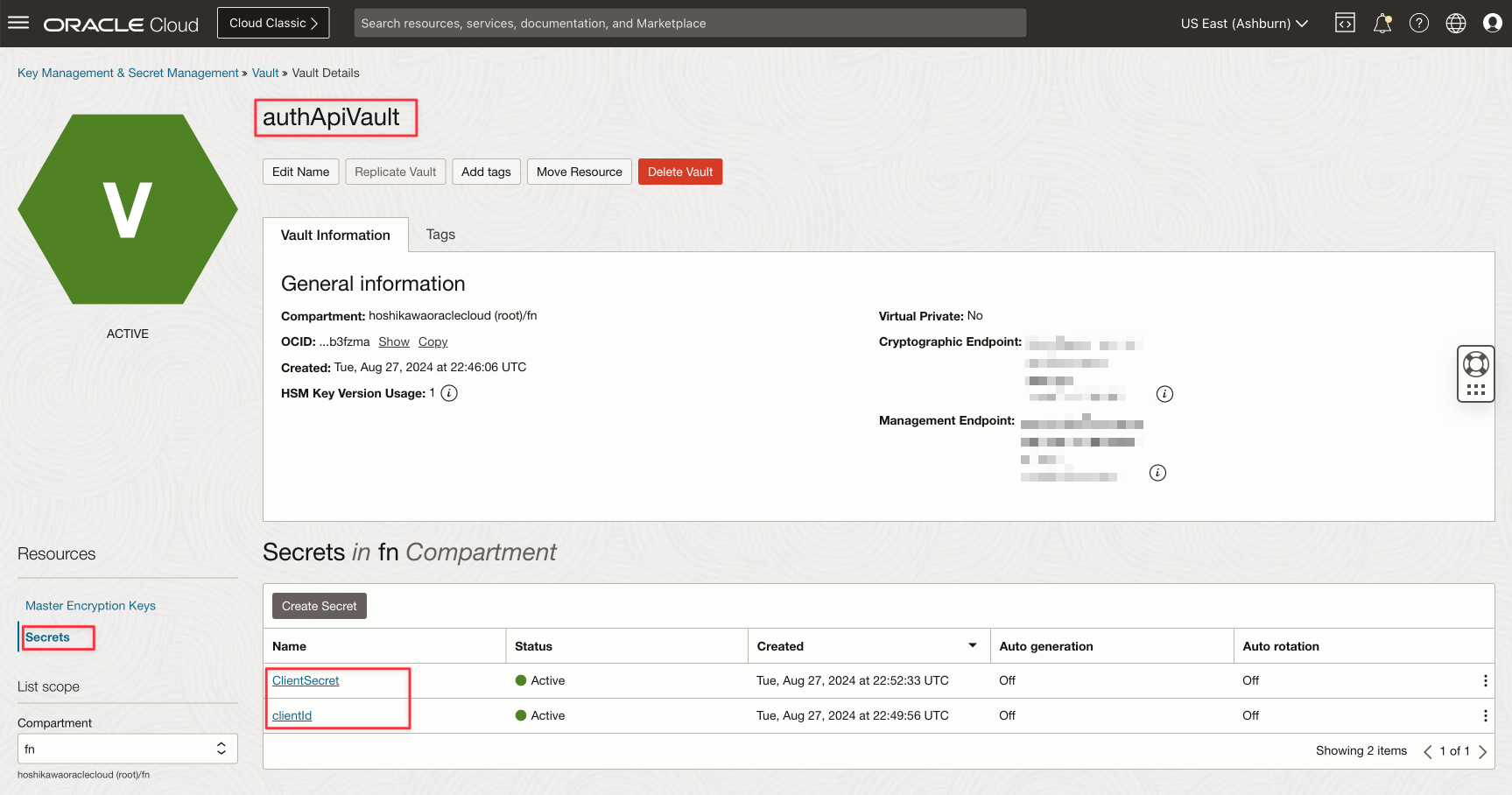Open the language globe icon

coord(1456,24)
